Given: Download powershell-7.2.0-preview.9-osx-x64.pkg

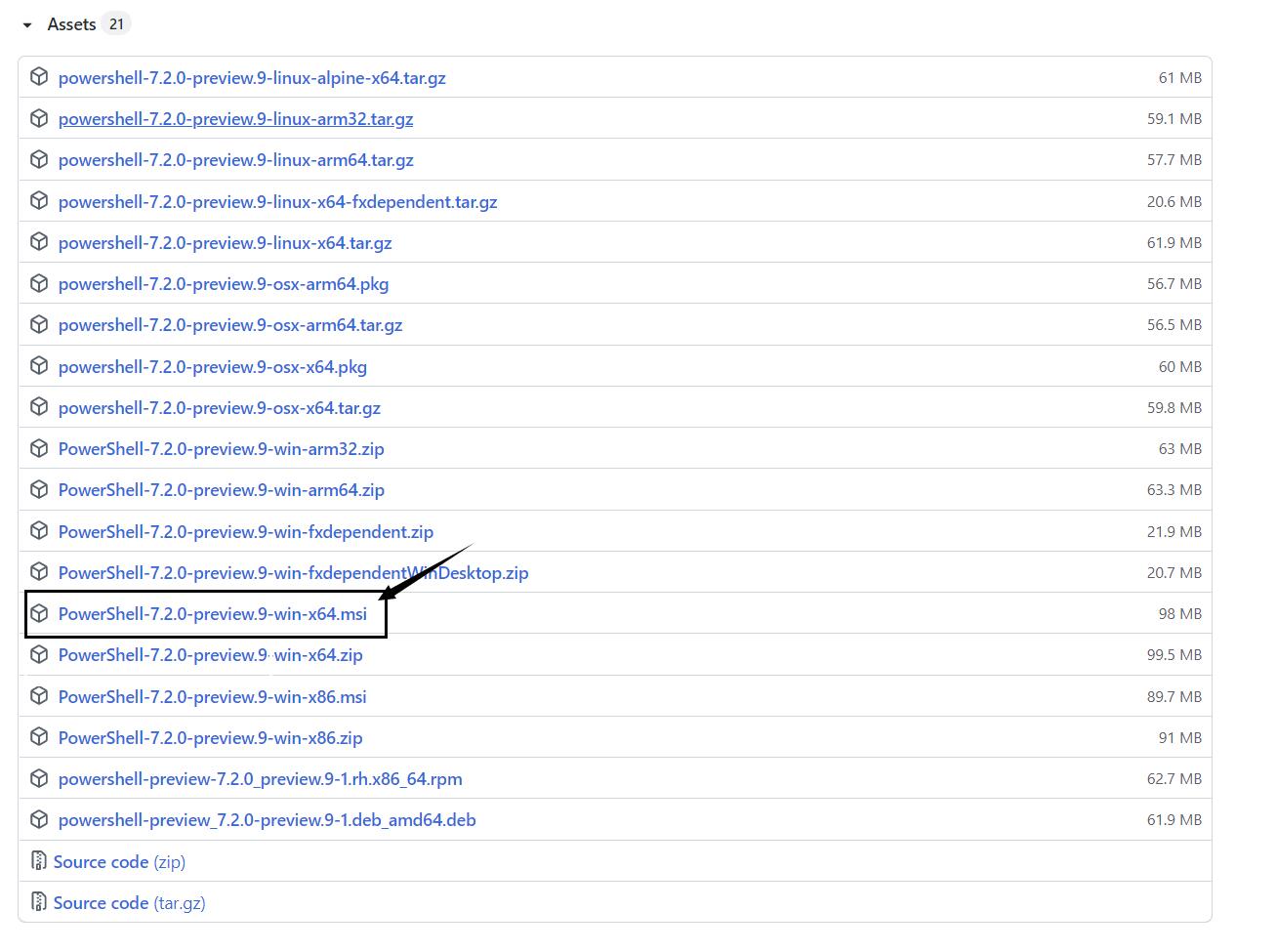Looking at the screenshot, I should click(x=213, y=367).
